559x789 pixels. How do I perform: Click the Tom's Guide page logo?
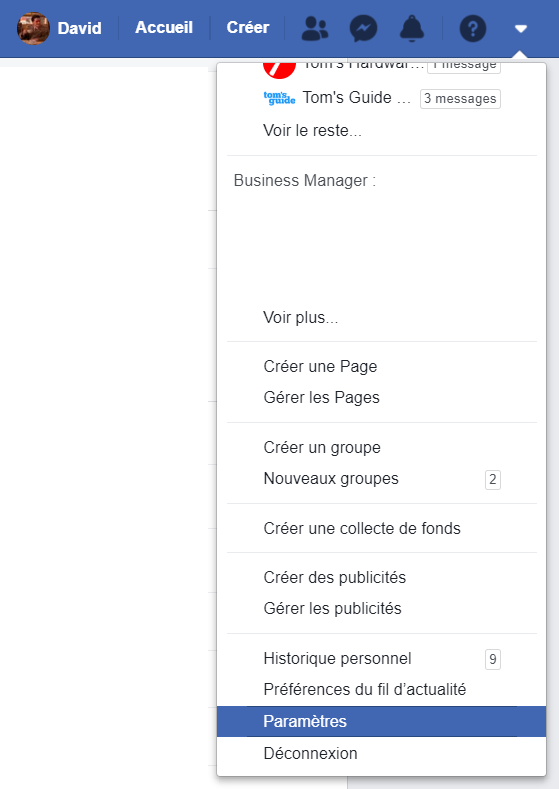pos(279,98)
